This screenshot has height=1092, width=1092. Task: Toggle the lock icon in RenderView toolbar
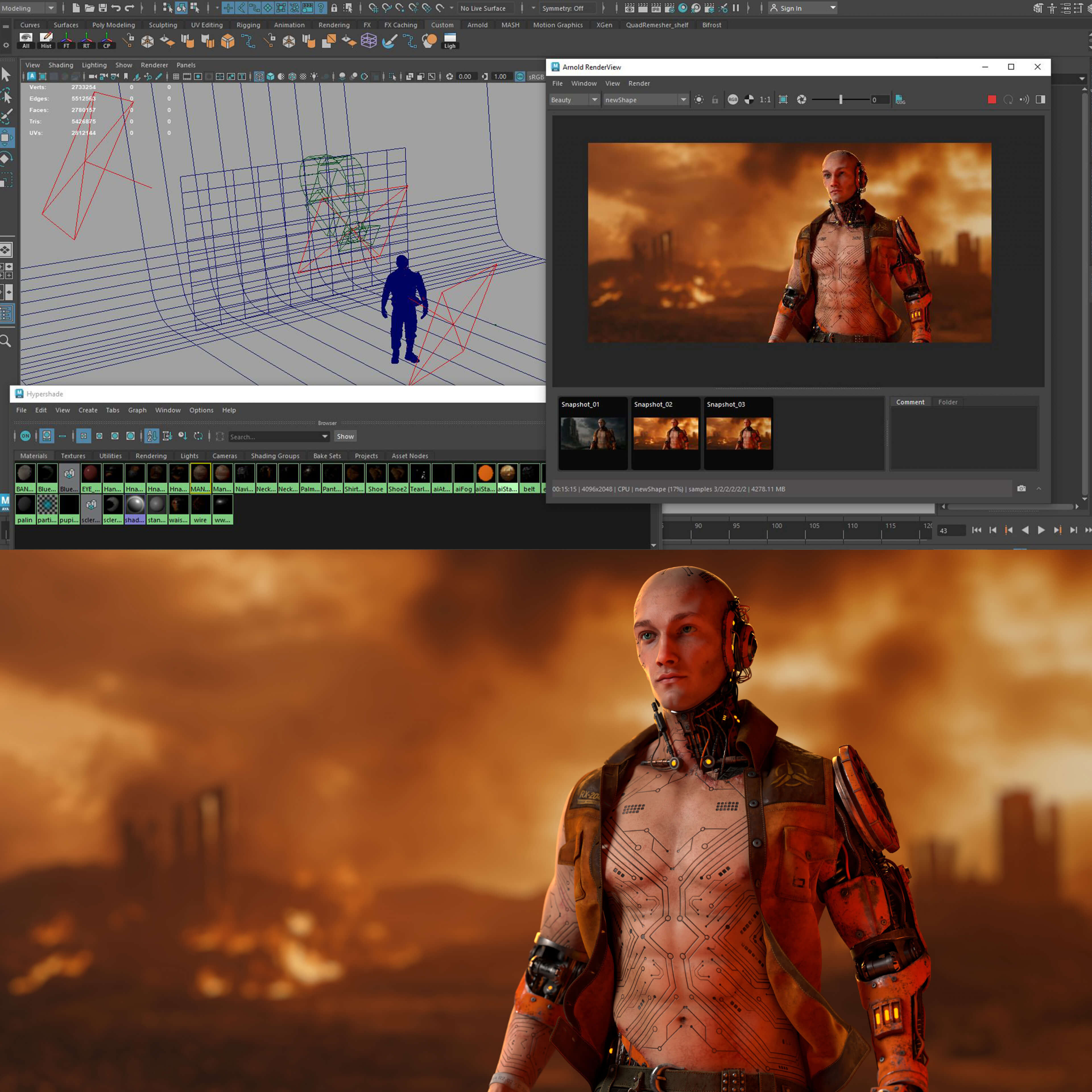715,100
